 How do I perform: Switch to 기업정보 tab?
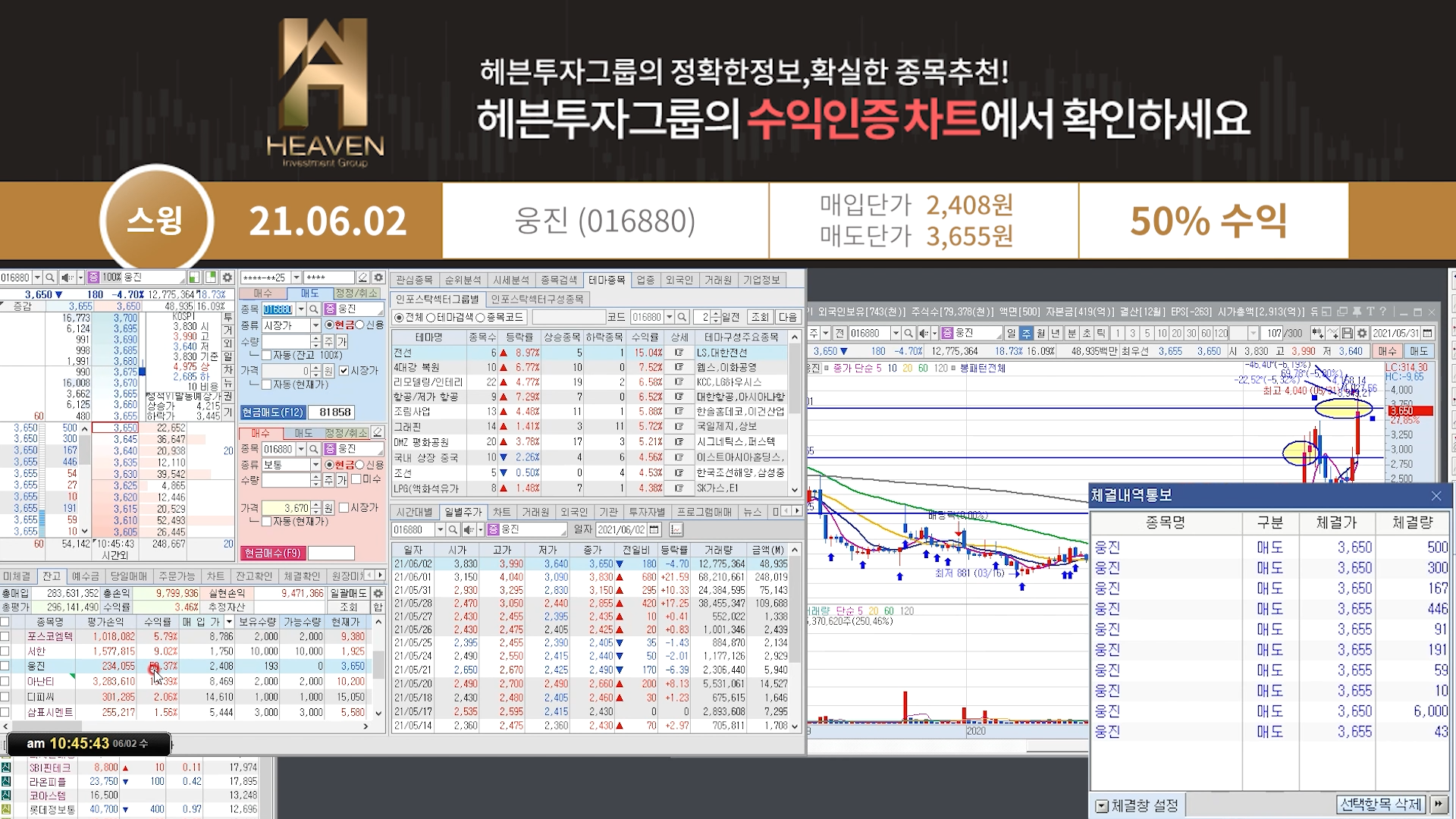[761, 280]
